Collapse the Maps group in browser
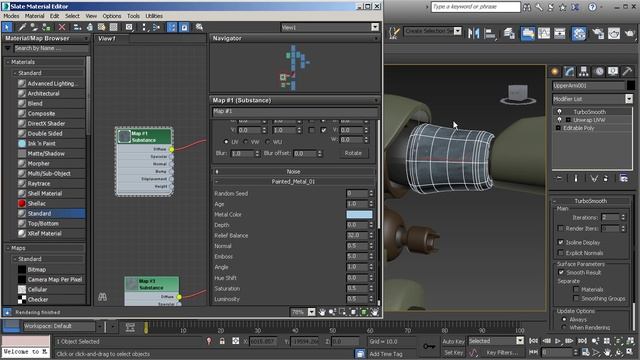640x360 pixels. 8,248
